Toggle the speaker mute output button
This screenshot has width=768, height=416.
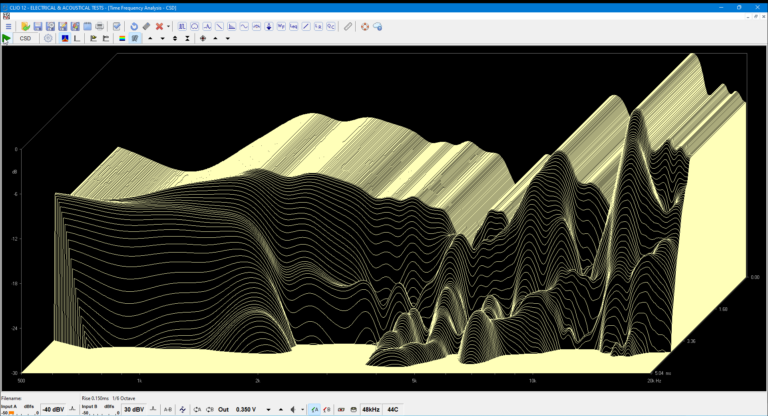[293, 409]
